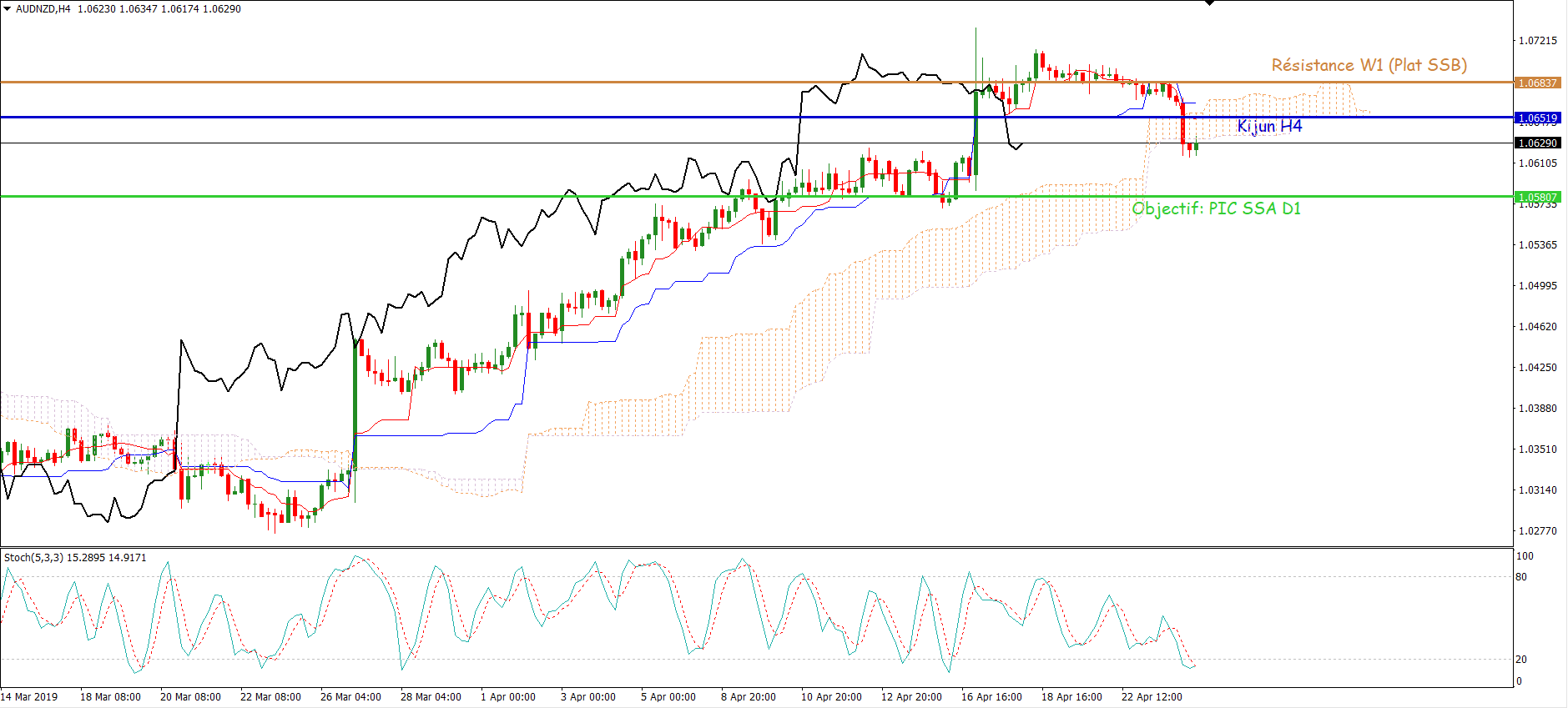1568x708 pixels.
Task: Click the AUDNZD,H4 chart title text
Action: pyautogui.click(x=43, y=9)
